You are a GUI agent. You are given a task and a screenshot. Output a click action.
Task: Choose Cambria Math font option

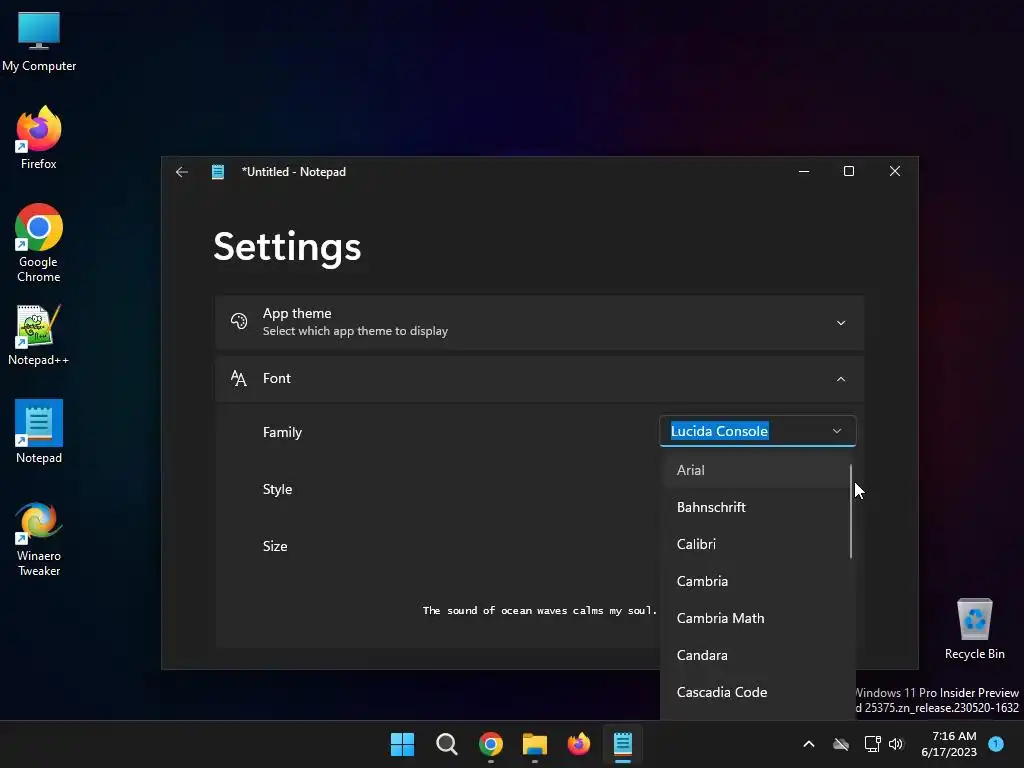click(x=757, y=618)
